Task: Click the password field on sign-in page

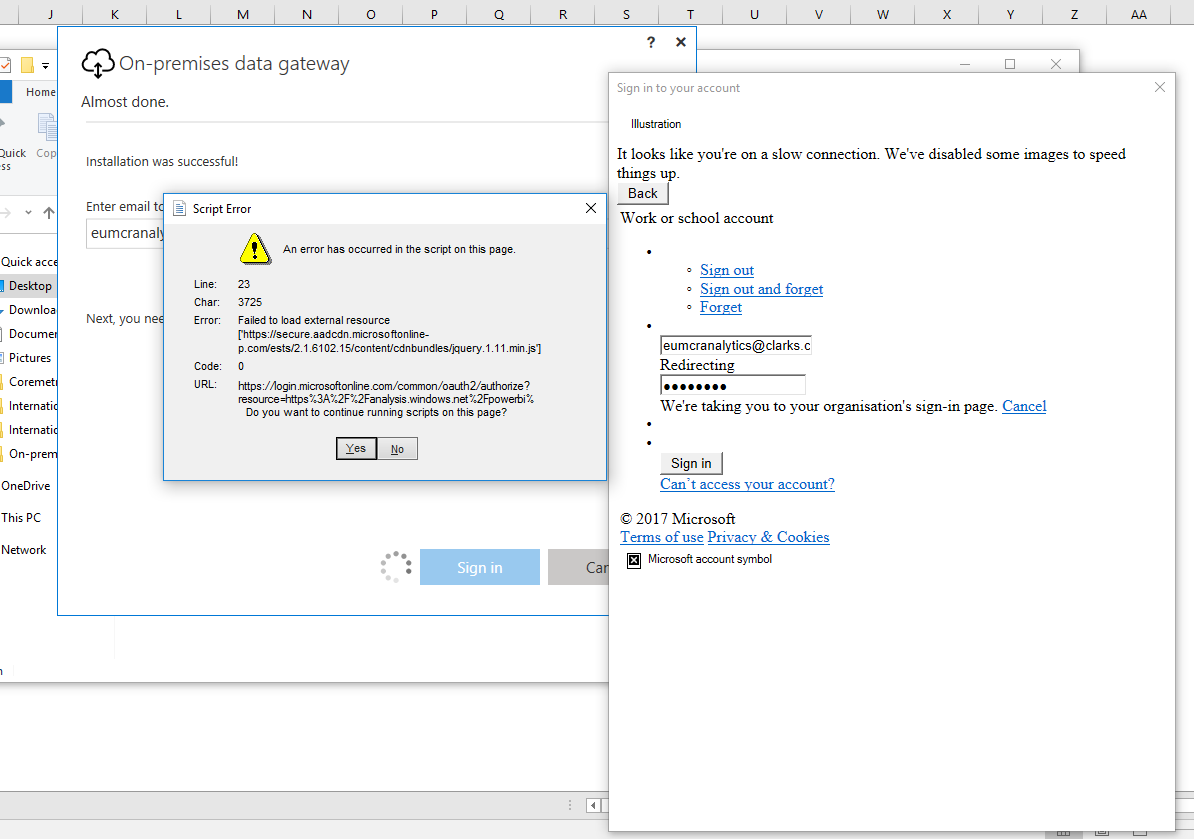Action: pyautogui.click(x=733, y=385)
